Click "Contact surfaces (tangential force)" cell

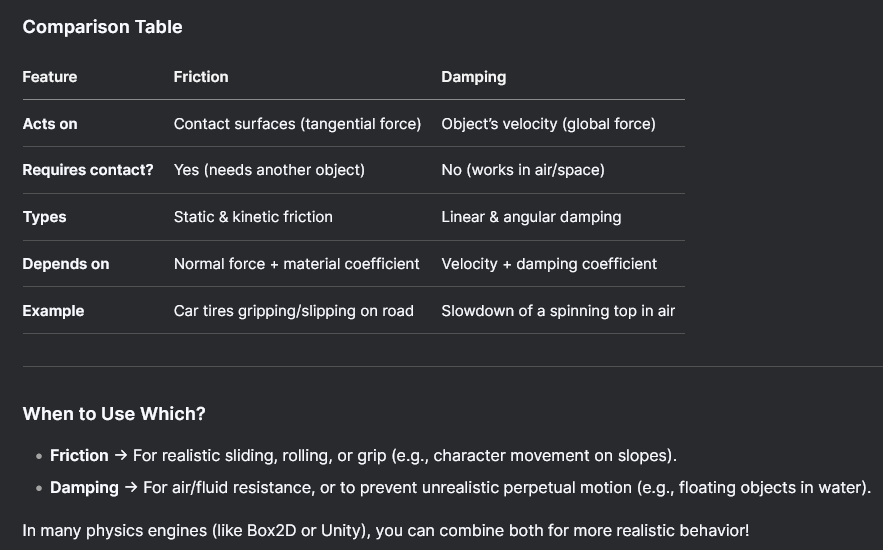pyautogui.click(x=297, y=124)
